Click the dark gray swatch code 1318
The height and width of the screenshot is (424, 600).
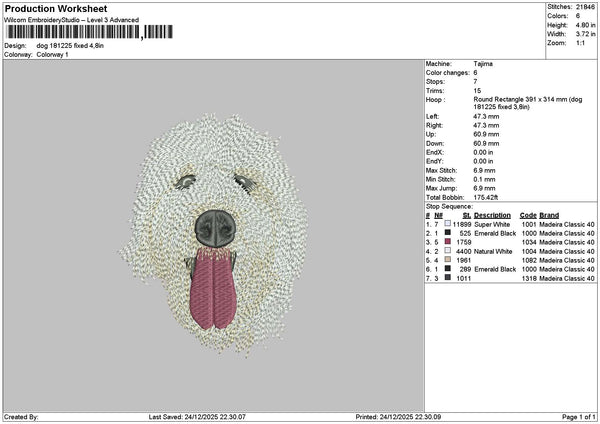tap(448, 277)
